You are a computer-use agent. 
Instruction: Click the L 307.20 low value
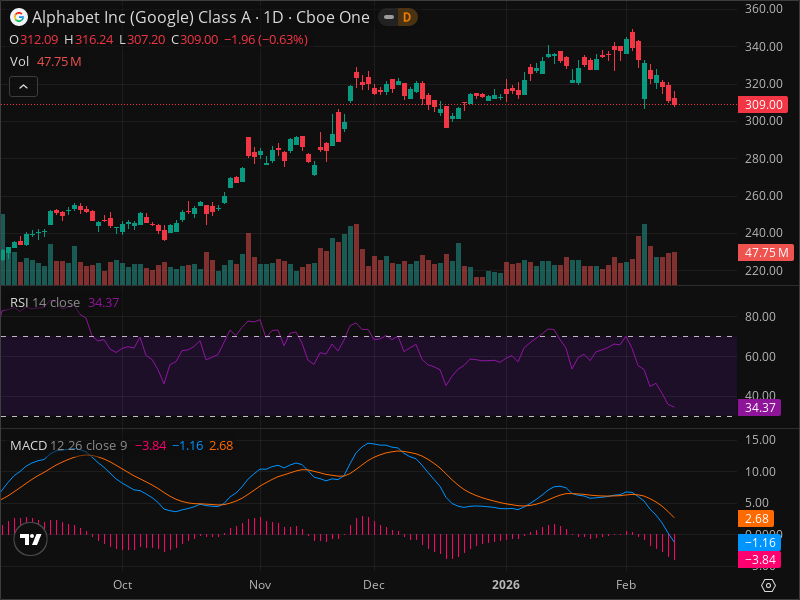coord(142,40)
